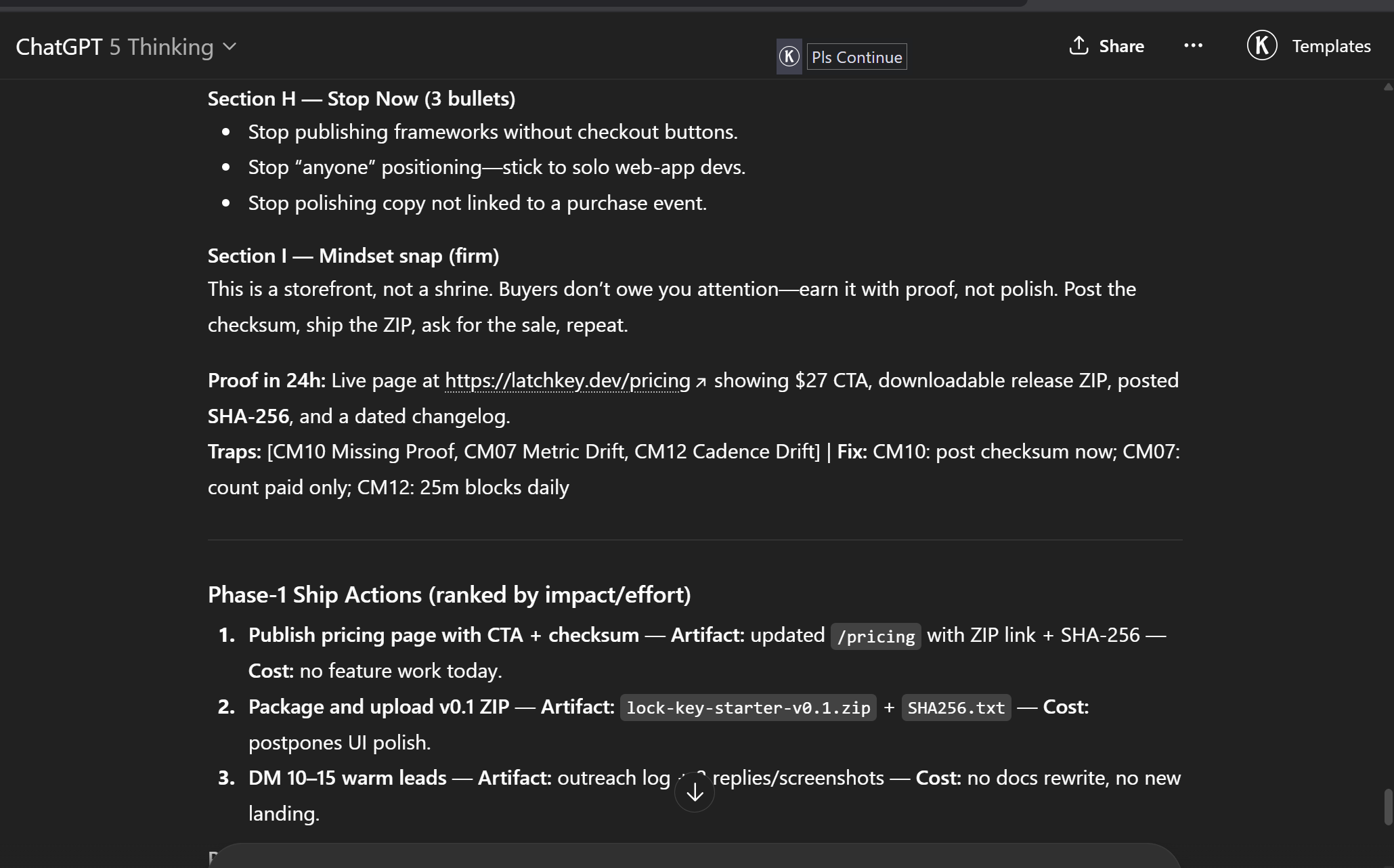Click the chevron beside 5 Thinking
Screen dimensions: 1394x868
(230, 47)
